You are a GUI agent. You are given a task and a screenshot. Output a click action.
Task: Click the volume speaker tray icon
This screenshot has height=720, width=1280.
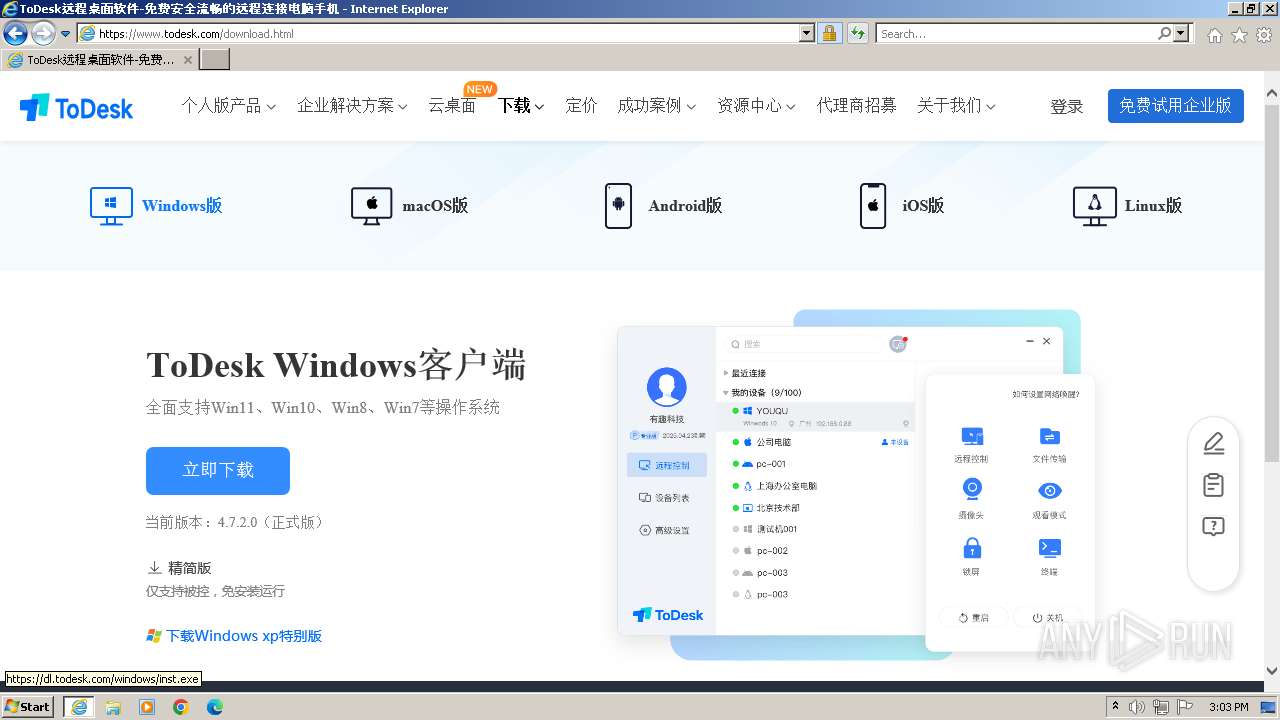[x=1137, y=707]
